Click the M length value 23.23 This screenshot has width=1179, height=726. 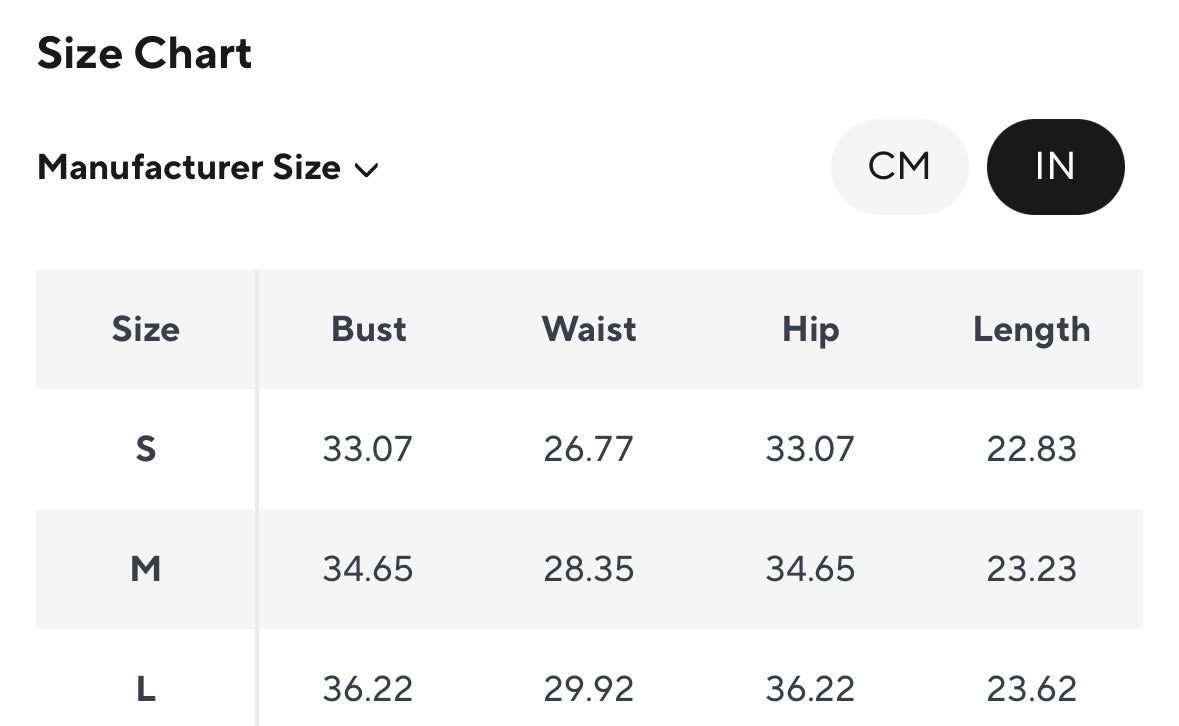[x=1031, y=569]
